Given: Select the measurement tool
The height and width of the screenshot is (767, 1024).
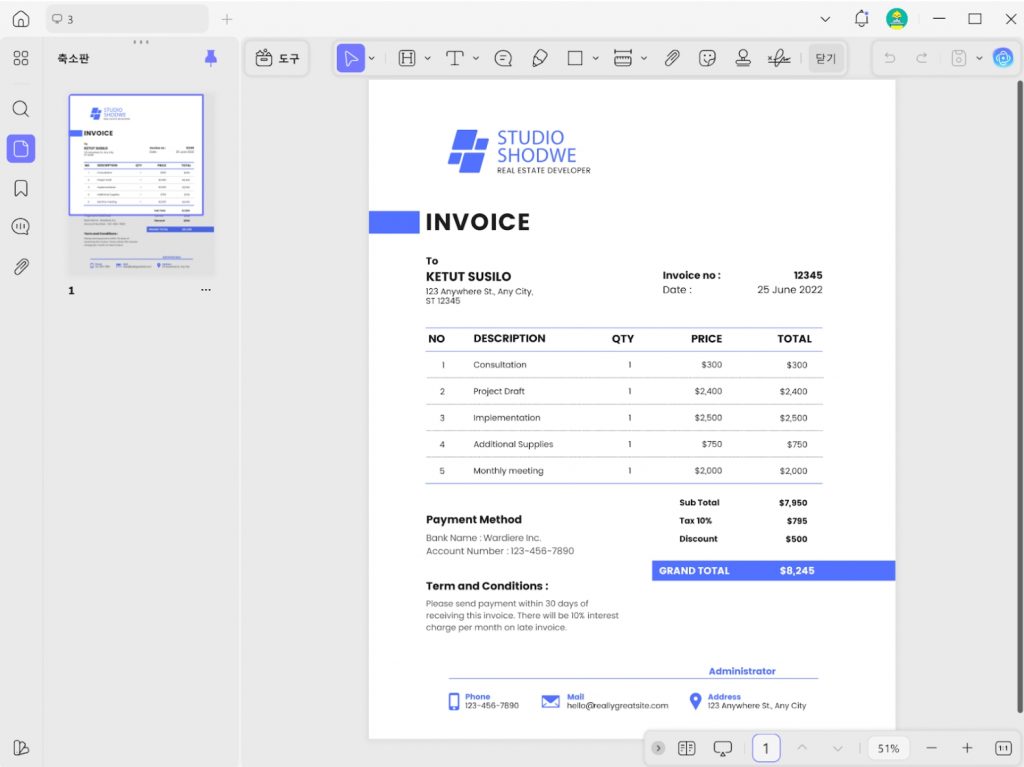Looking at the screenshot, I should (622, 58).
